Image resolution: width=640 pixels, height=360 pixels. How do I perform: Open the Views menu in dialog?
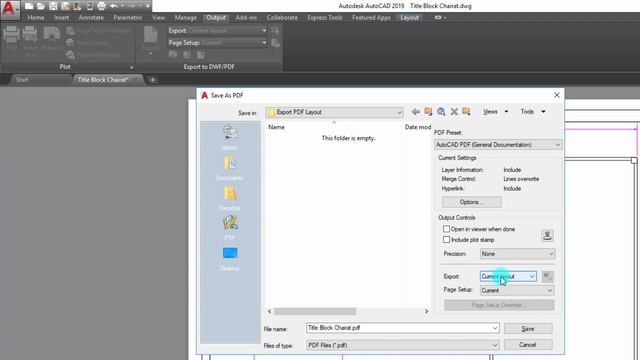click(x=495, y=111)
